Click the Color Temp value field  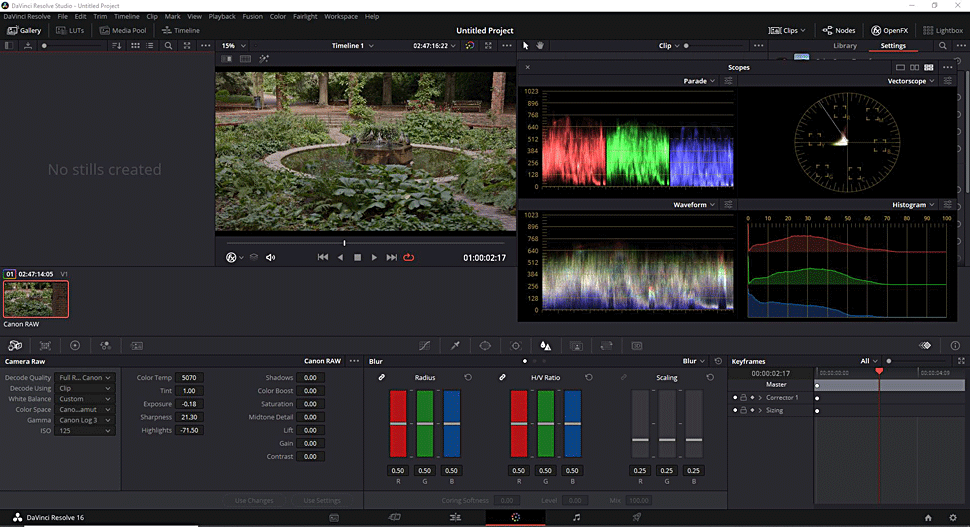click(189, 377)
